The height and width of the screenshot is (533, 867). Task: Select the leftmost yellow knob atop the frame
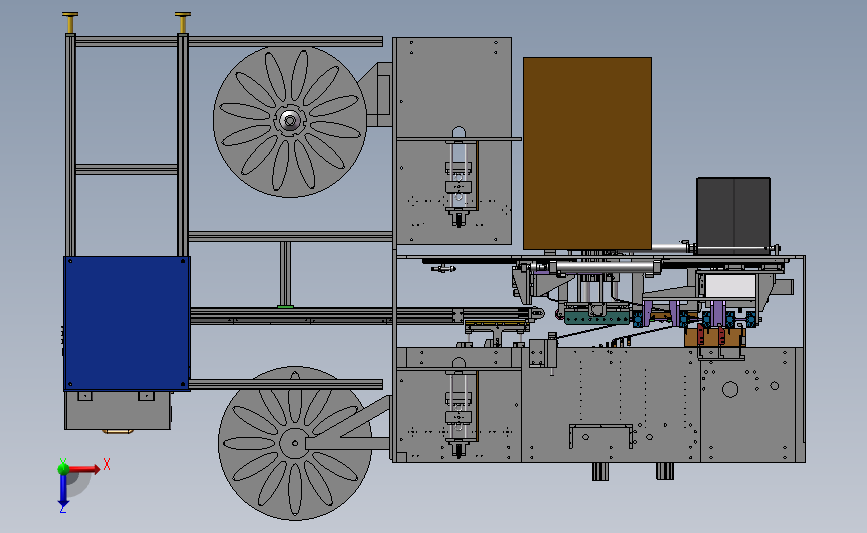pyautogui.click(x=70, y=22)
